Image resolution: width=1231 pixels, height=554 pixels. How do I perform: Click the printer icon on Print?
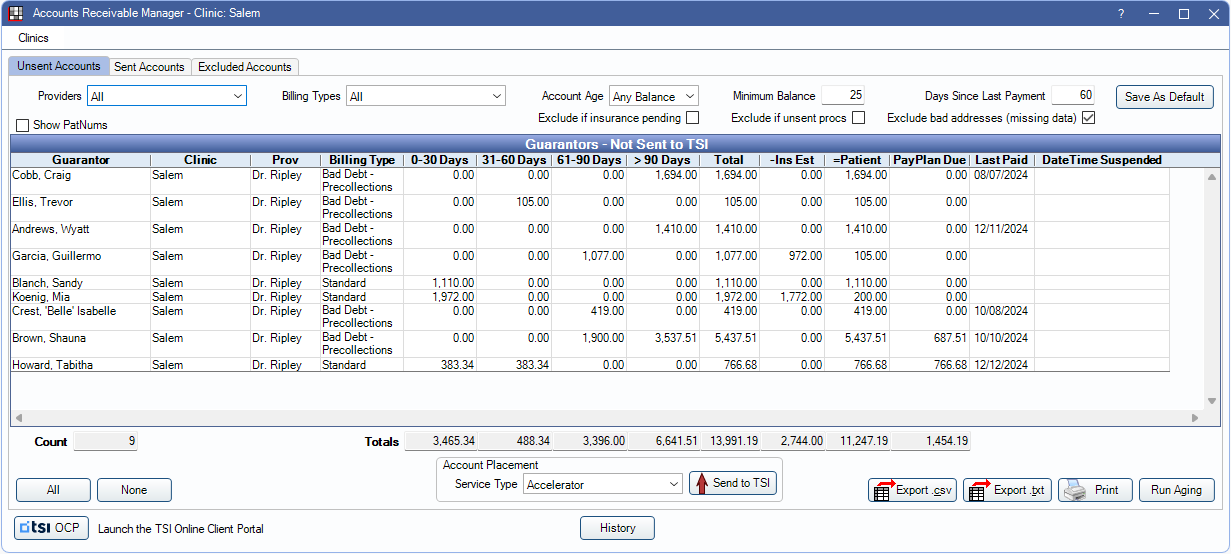(1075, 490)
